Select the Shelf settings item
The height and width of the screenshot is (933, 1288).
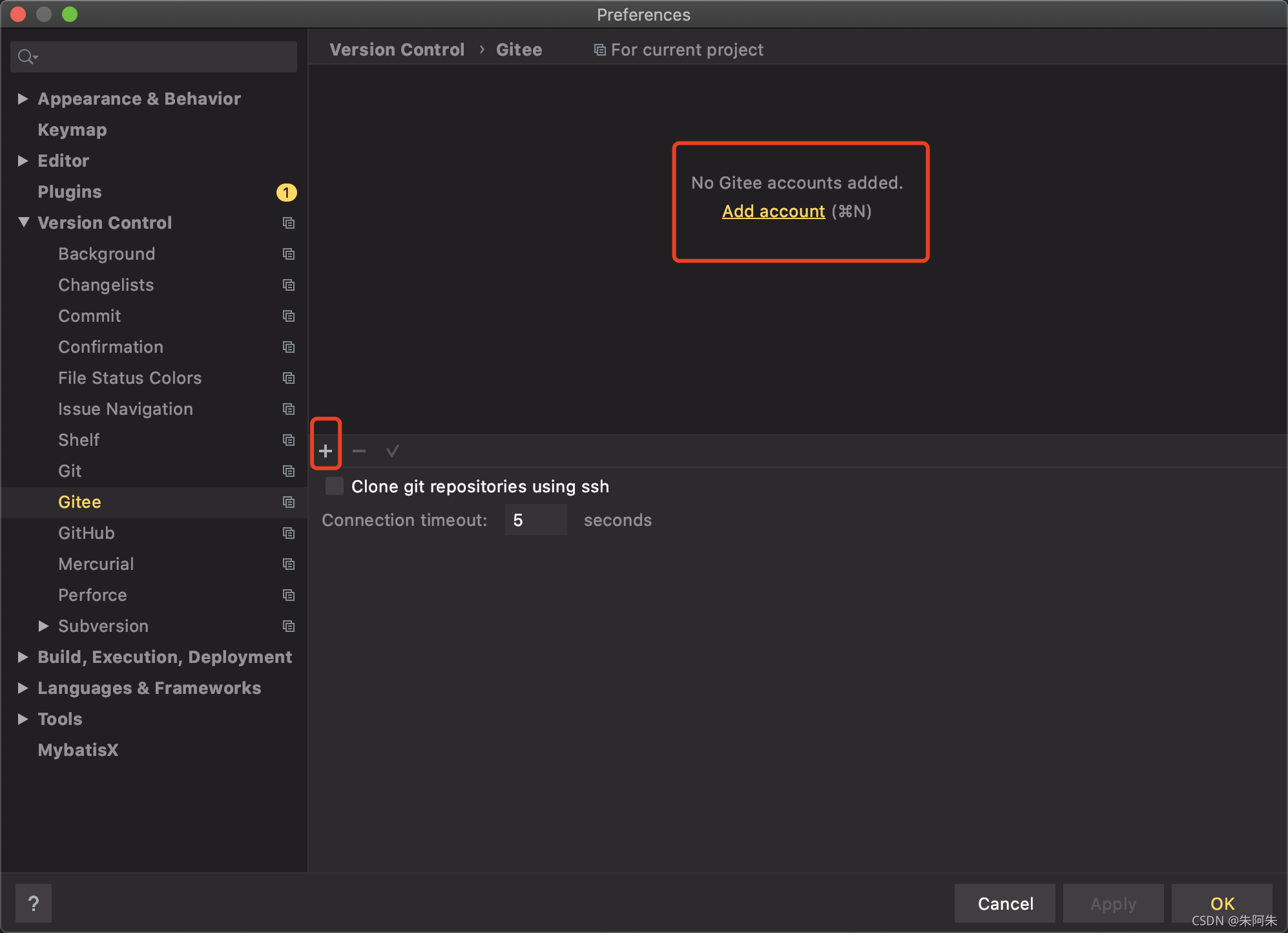click(79, 440)
